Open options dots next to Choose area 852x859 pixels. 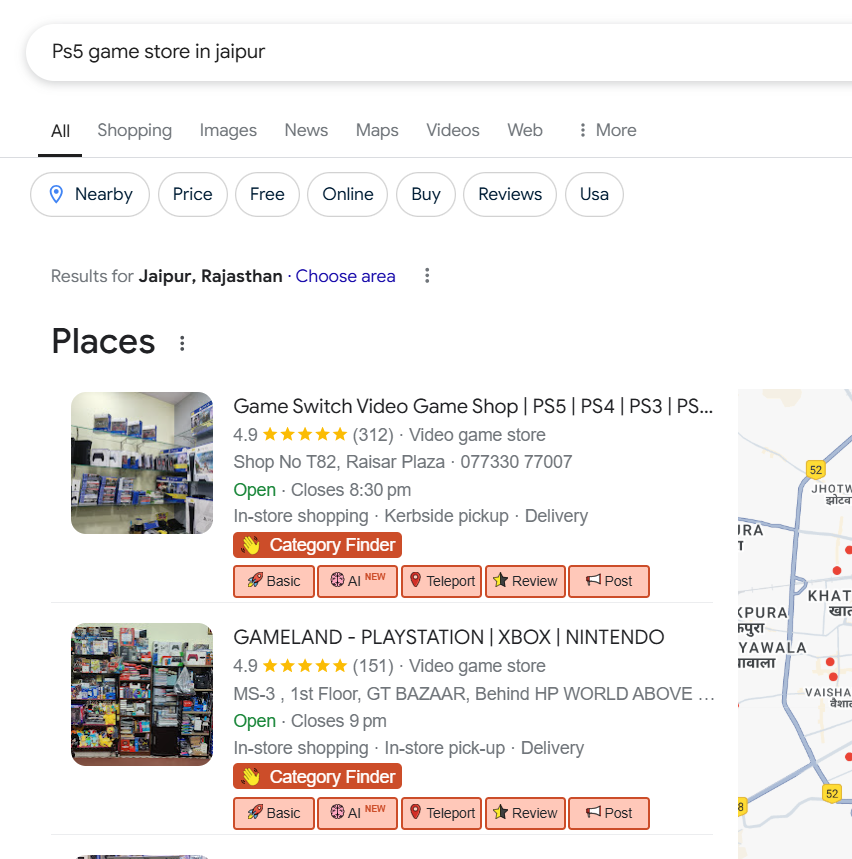[427, 276]
